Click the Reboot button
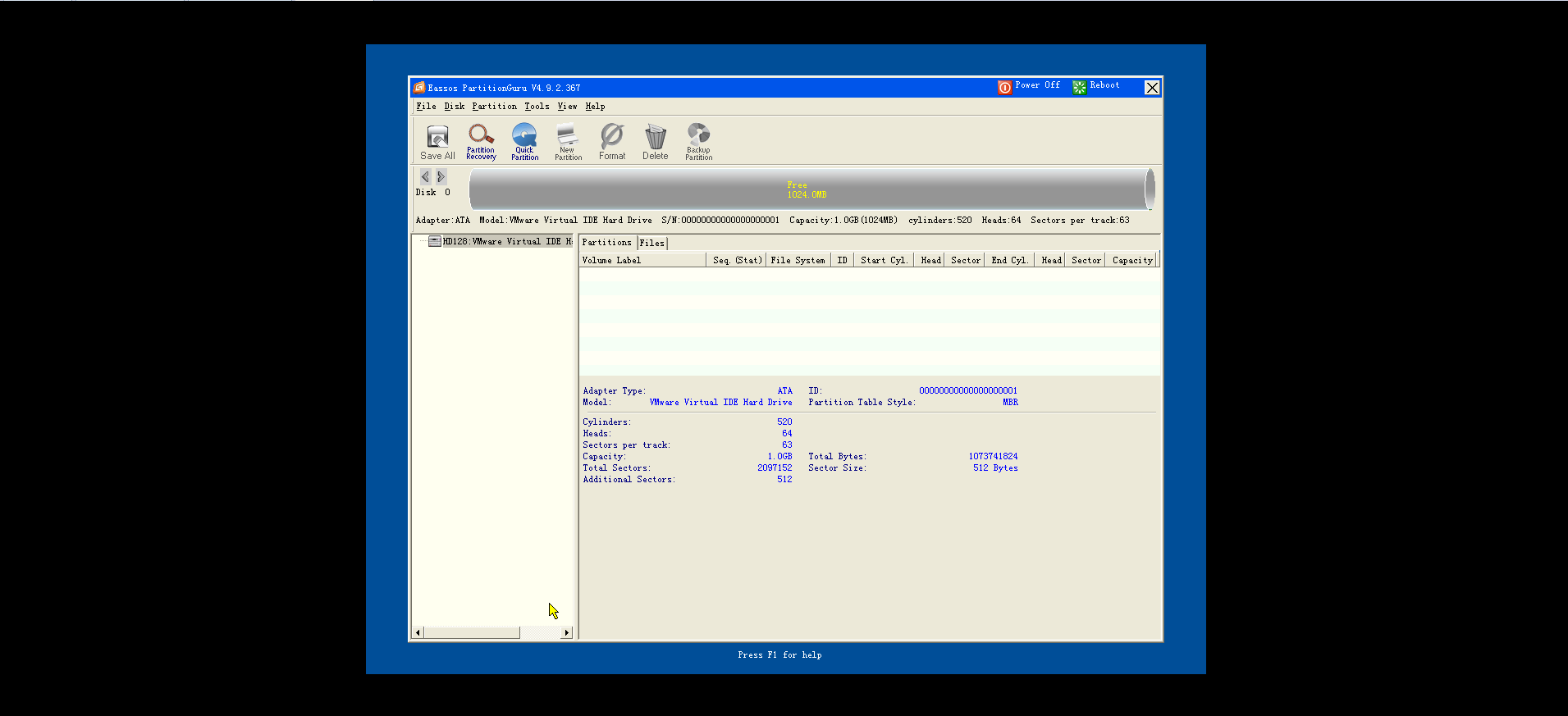 (x=1096, y=86)
